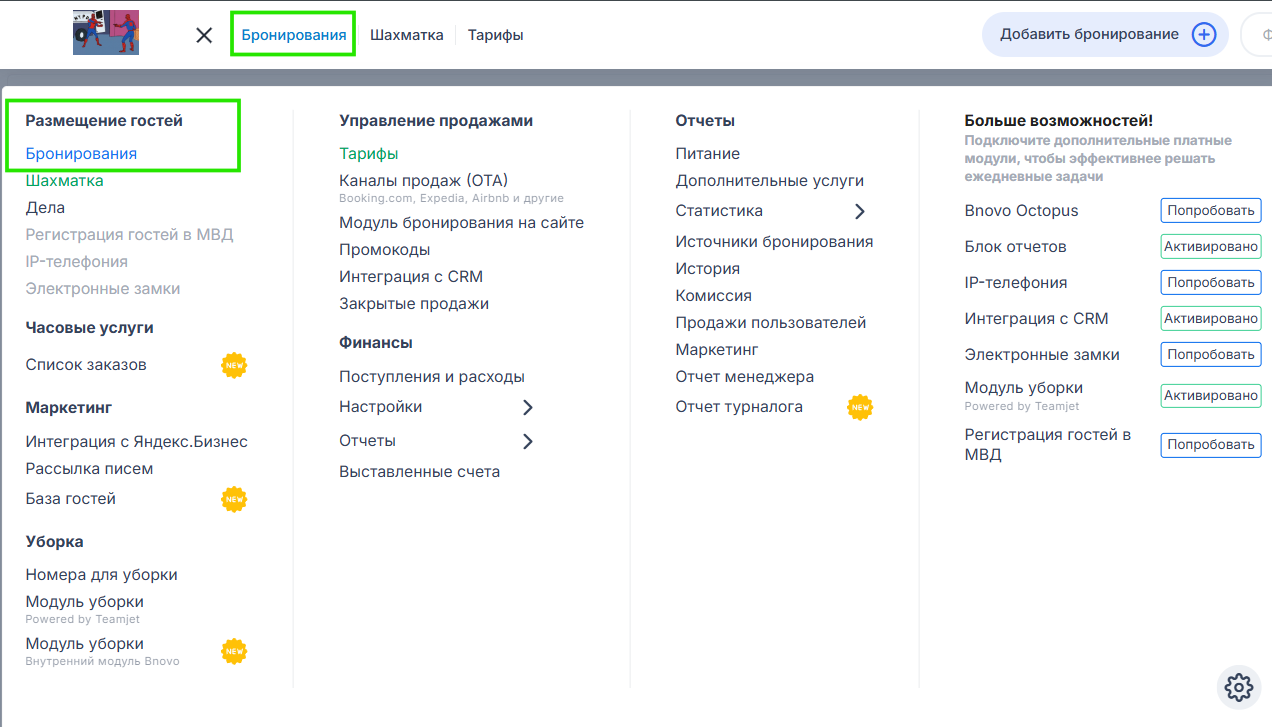Click the plus icon in Добавить бронирование

coord(1204,35)
